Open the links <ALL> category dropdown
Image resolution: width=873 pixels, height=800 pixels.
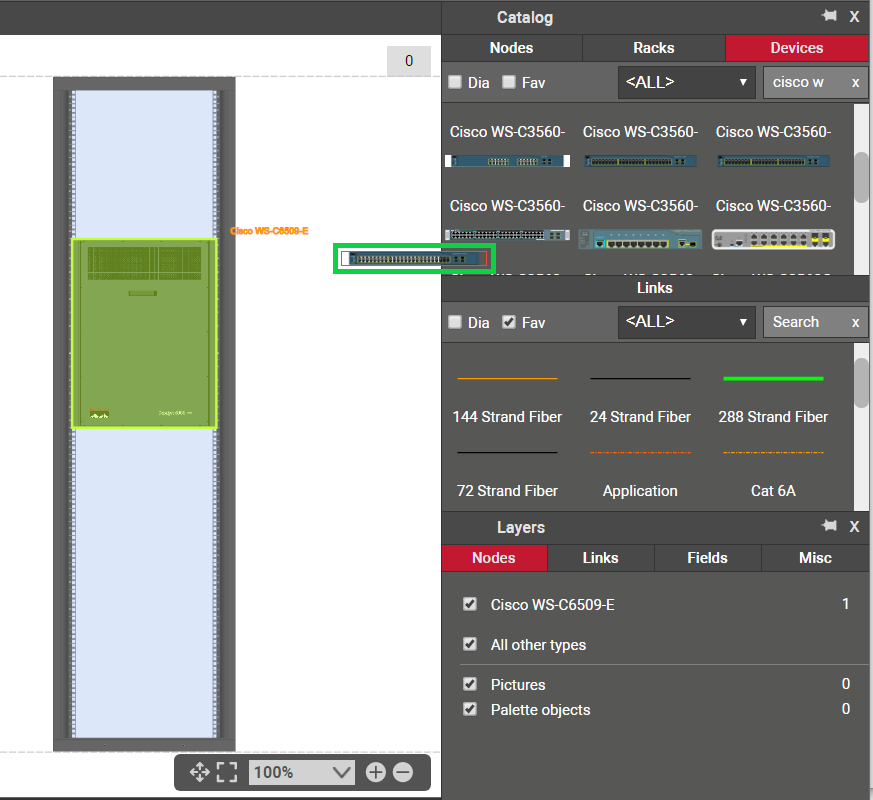[x=686, y=322]
